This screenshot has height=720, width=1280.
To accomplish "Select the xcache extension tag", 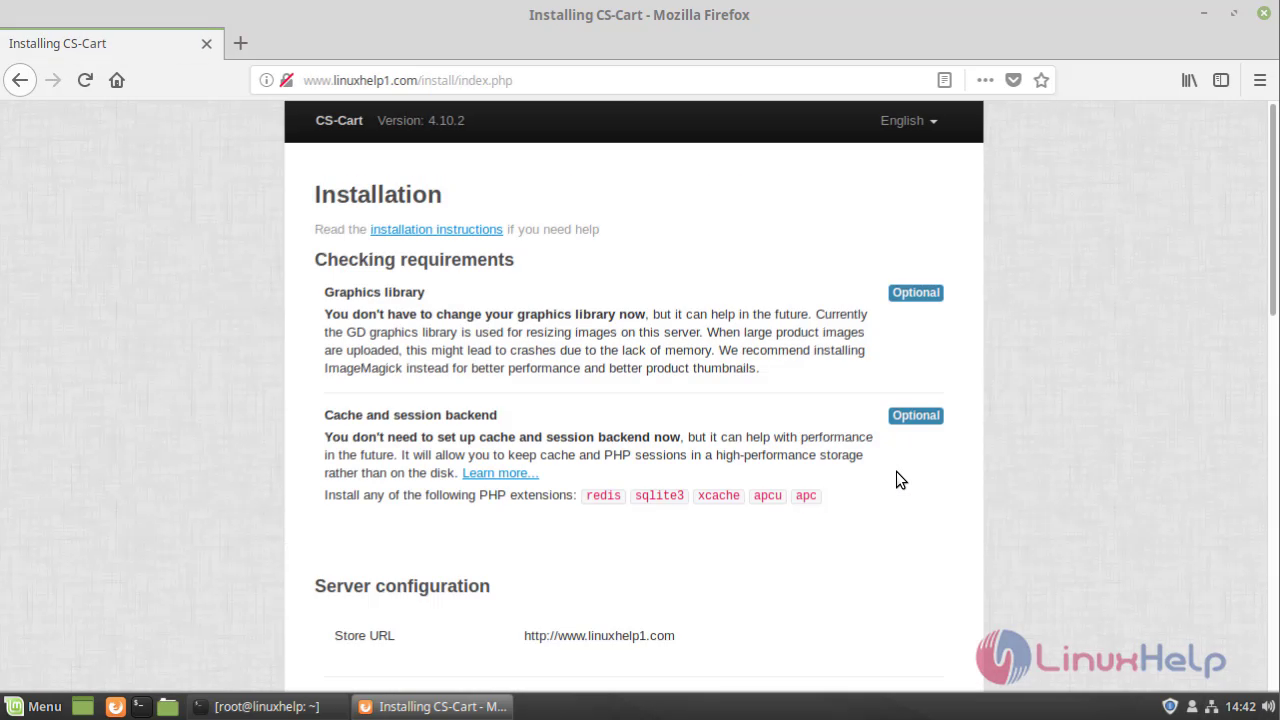I will coord(718,496).
